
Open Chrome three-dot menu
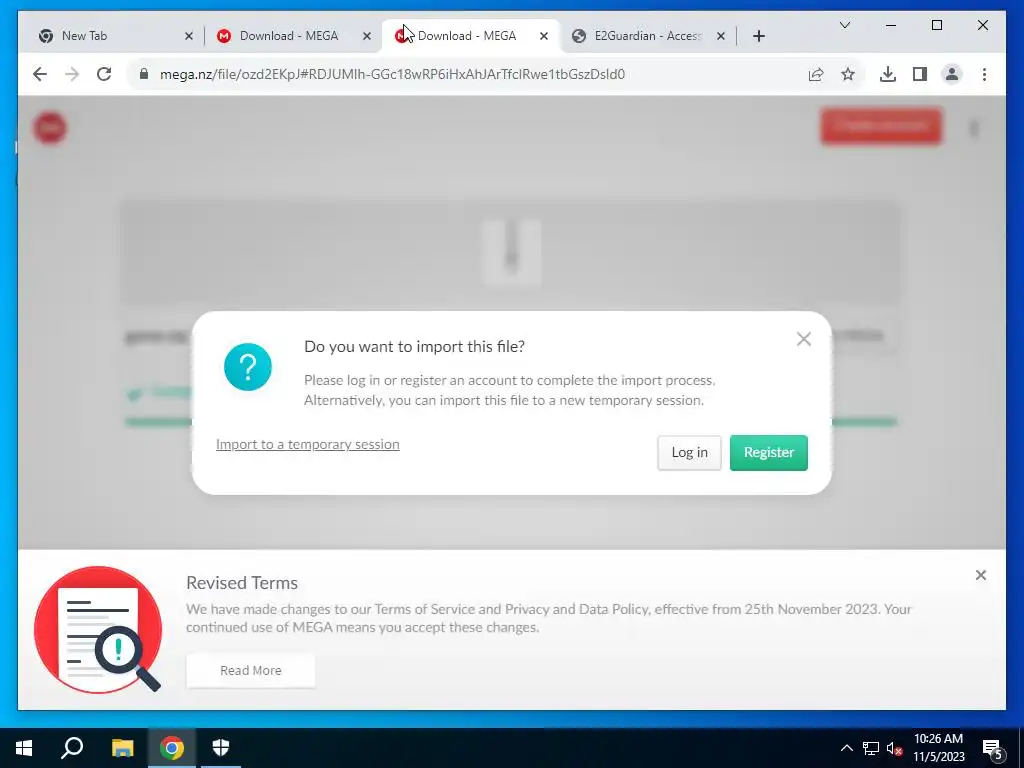pos(984,74)
